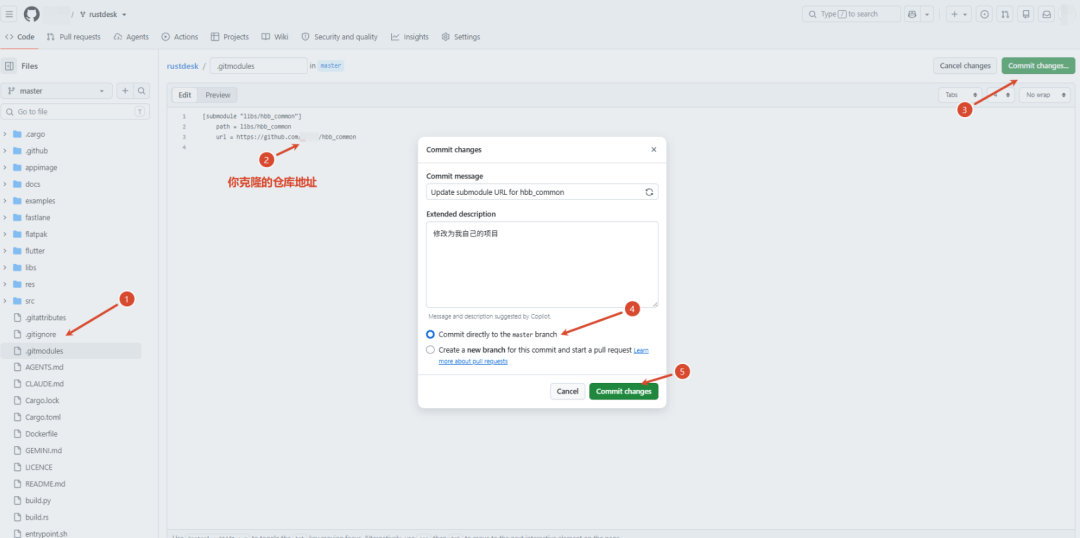Open the create new plus menu

958,14
